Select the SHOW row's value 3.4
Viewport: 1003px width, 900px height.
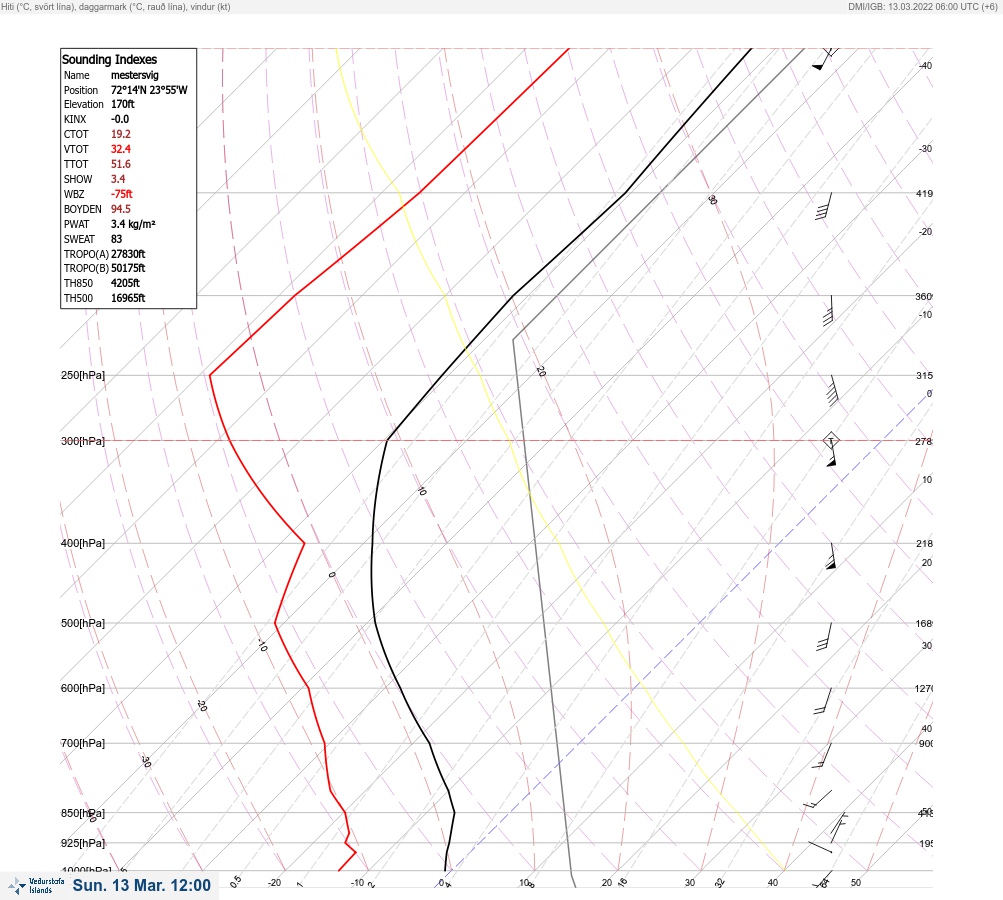click(x=118, y=179)
